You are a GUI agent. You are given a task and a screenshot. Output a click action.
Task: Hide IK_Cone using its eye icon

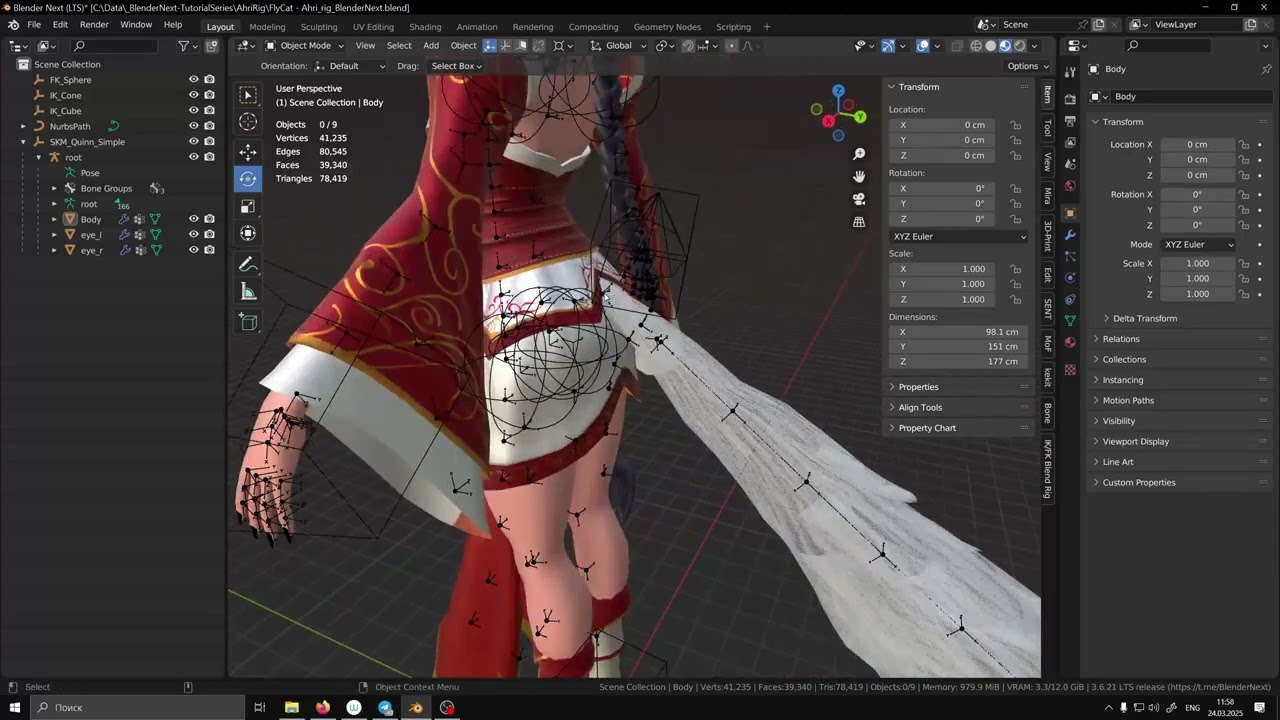(194, 95)
